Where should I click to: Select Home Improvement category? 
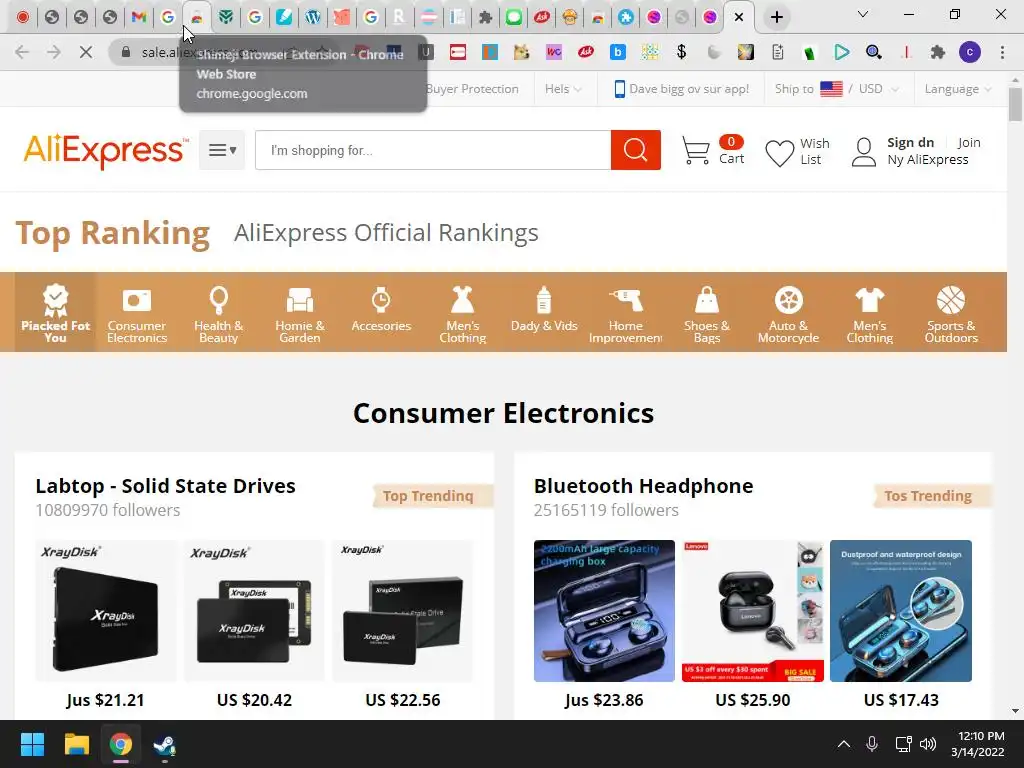626,313
